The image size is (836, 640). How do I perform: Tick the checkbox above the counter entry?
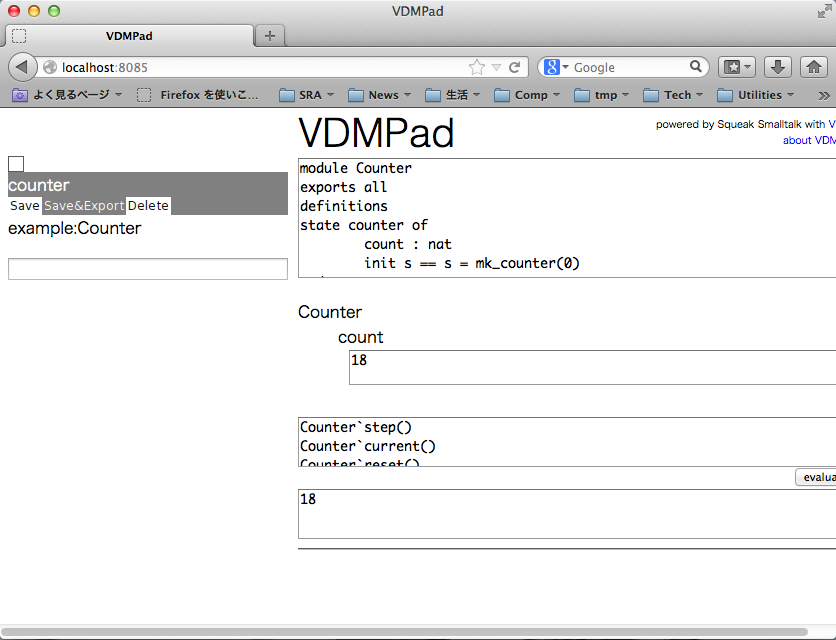coord(15,163)
